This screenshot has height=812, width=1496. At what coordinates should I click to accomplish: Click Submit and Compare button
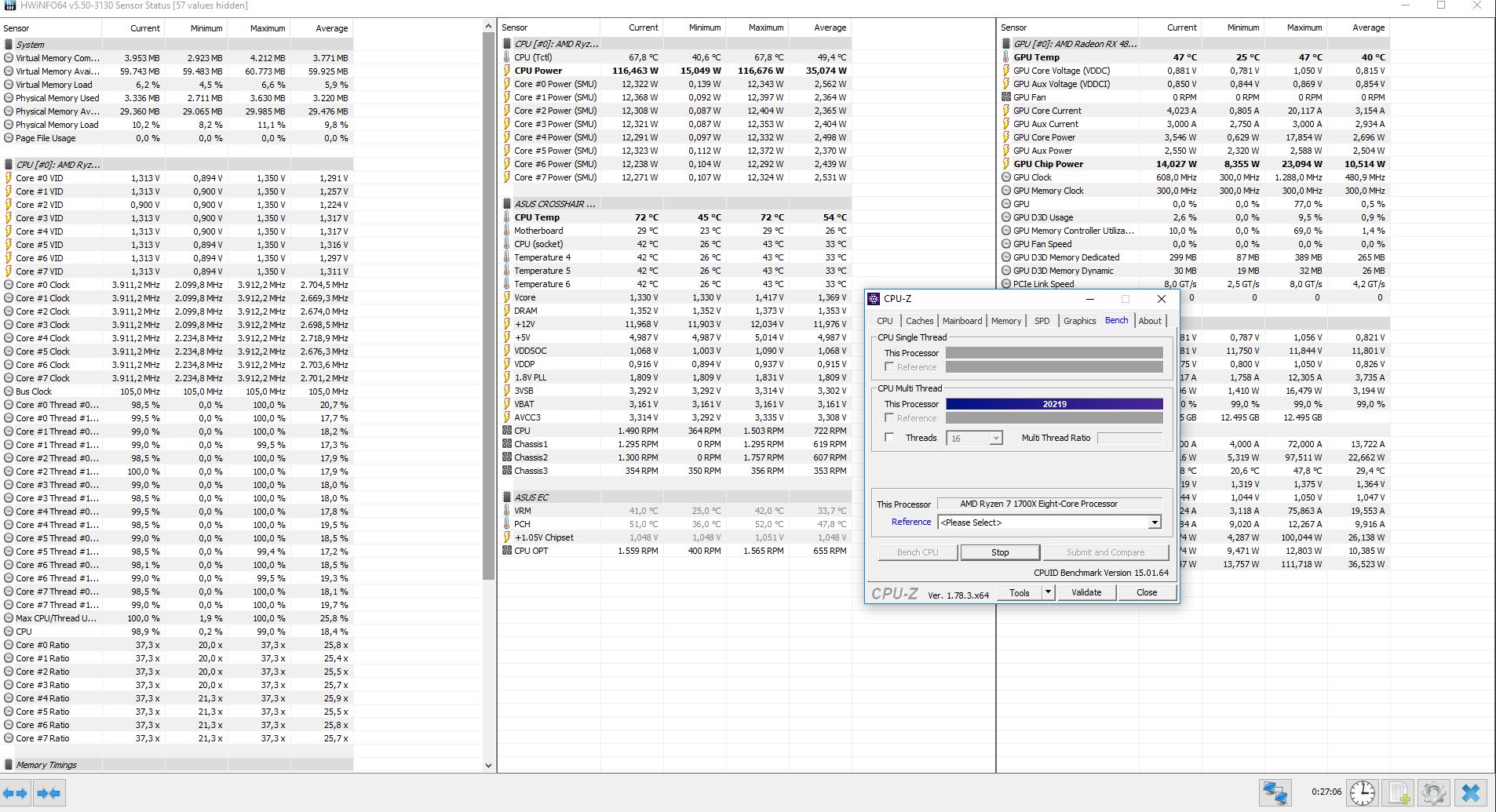click(x=1105, y=552)
